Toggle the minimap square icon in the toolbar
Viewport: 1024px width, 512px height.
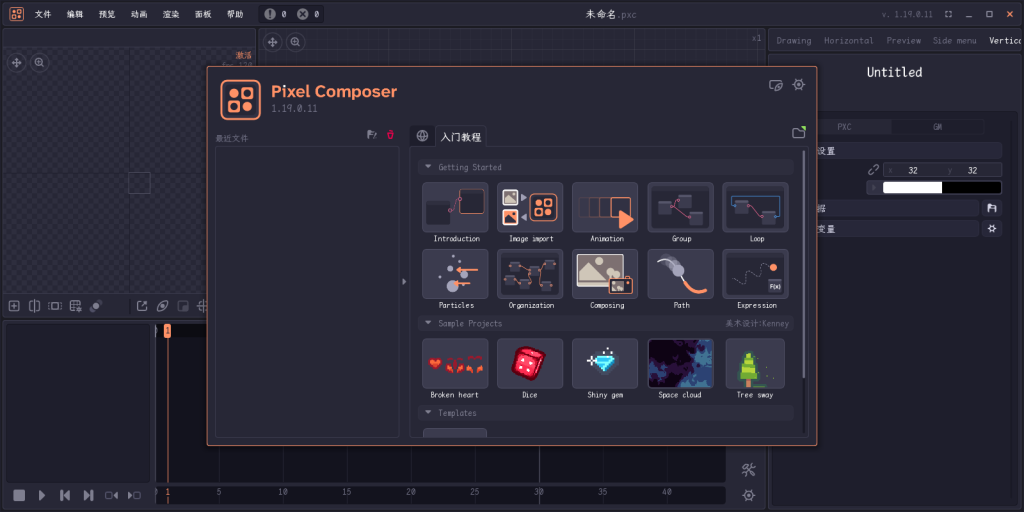(184, 306)
